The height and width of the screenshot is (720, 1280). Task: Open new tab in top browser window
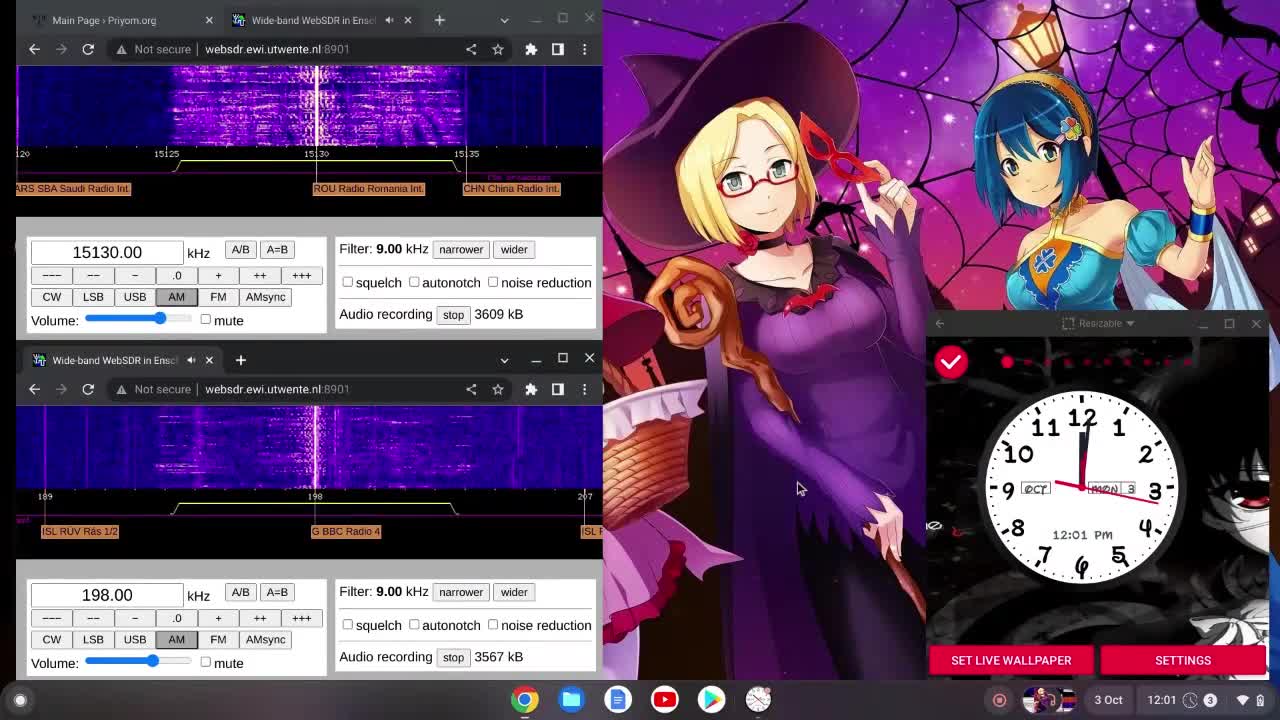click(x=439, y=20)
